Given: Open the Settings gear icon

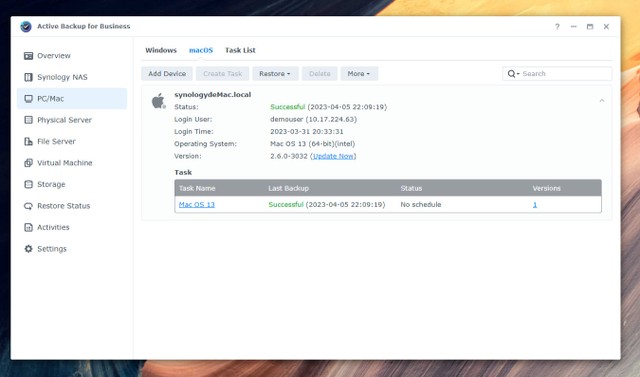Looking at the screenshot, I should (28, 249).
